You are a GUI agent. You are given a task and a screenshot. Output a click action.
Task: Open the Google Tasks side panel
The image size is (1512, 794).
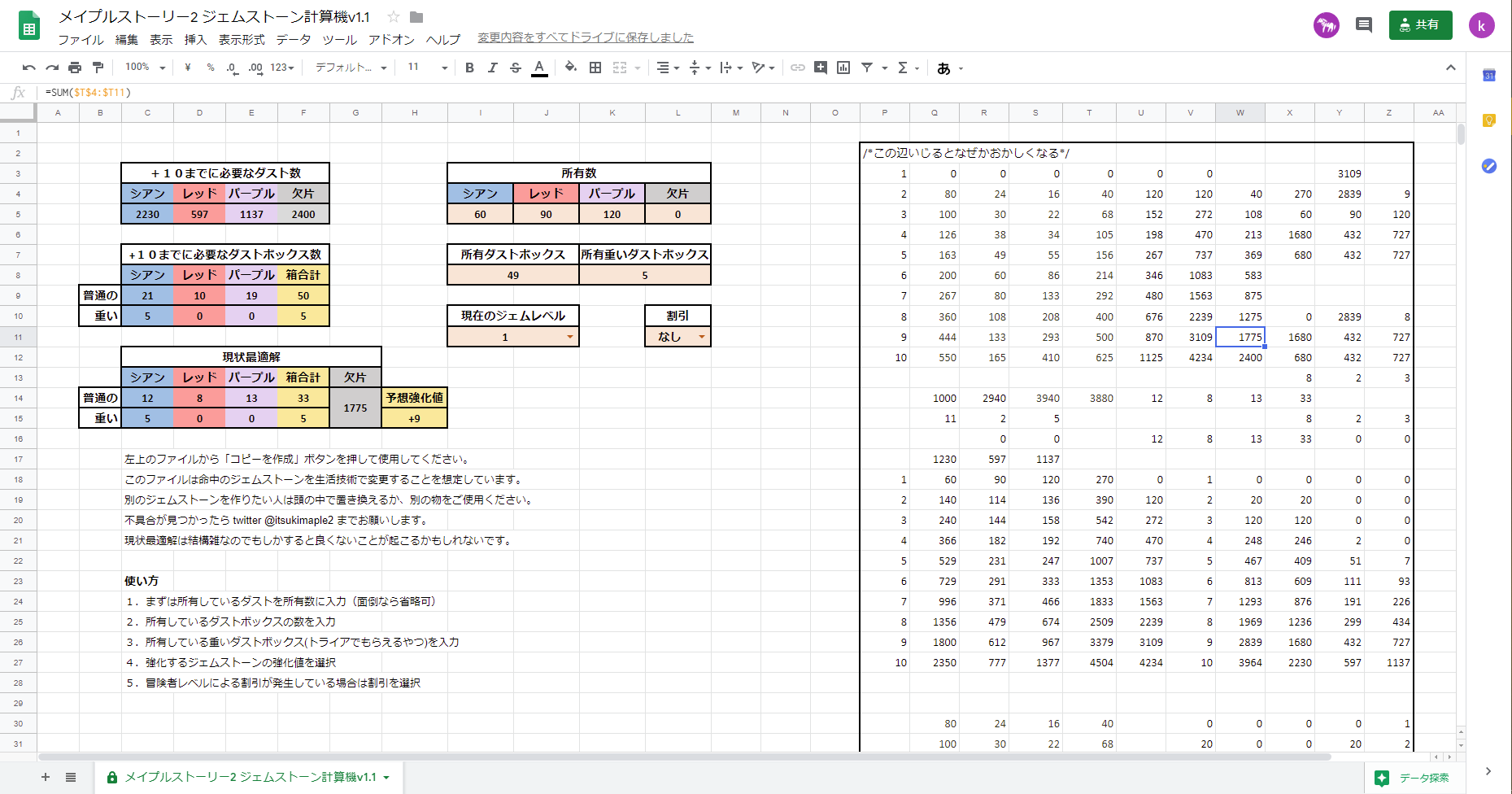point(1489,166)
